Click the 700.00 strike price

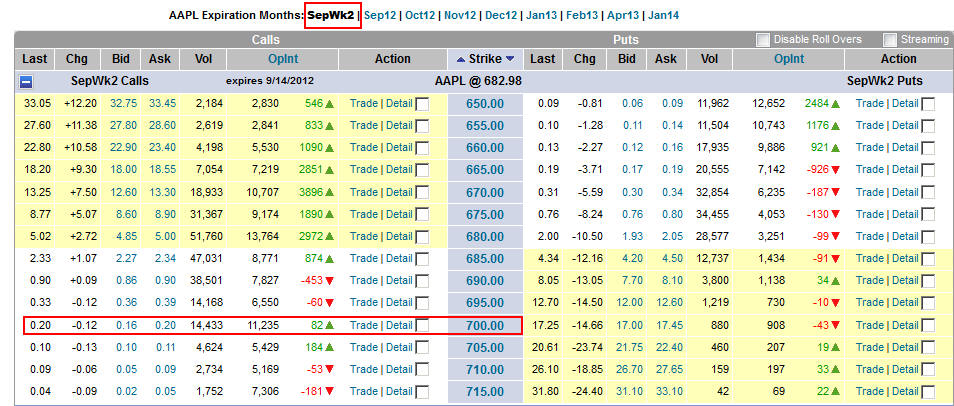pyautogui.click(x=485, y=326)
